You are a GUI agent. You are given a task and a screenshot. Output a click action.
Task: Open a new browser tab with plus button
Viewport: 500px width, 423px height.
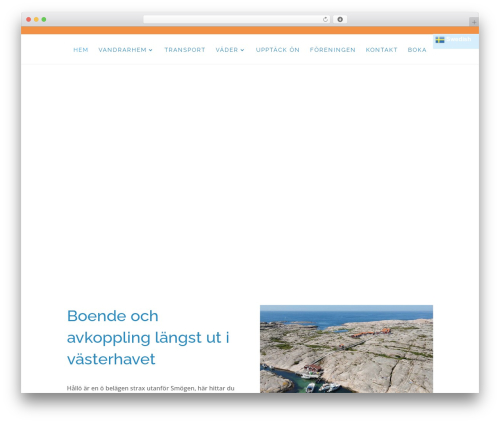[474, 22]
